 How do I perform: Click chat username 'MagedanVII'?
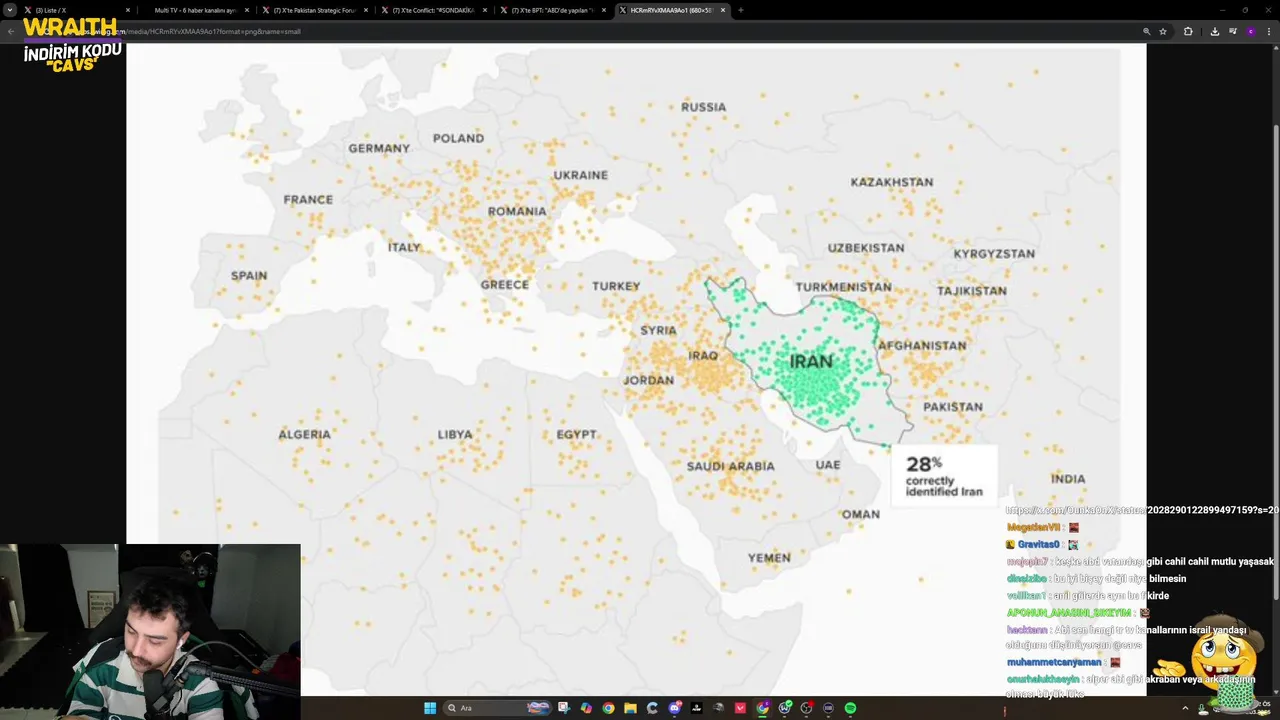(x=1033, y=527)
